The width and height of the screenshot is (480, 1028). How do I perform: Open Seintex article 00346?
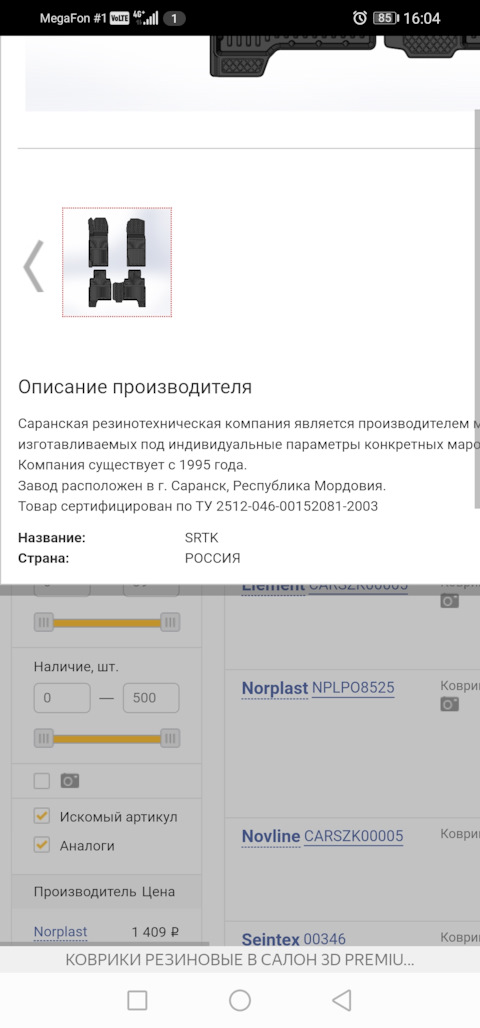(x=325, y=939)
